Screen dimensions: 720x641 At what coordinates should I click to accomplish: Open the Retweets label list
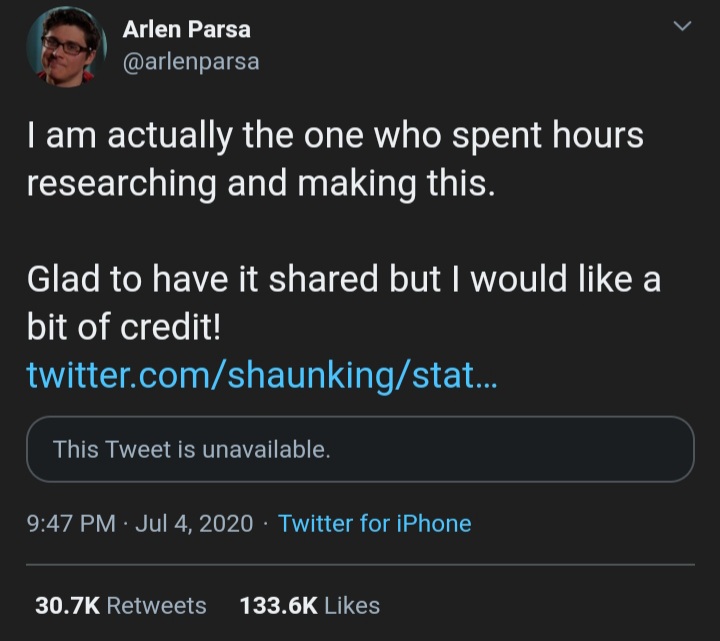coord(156,605)
